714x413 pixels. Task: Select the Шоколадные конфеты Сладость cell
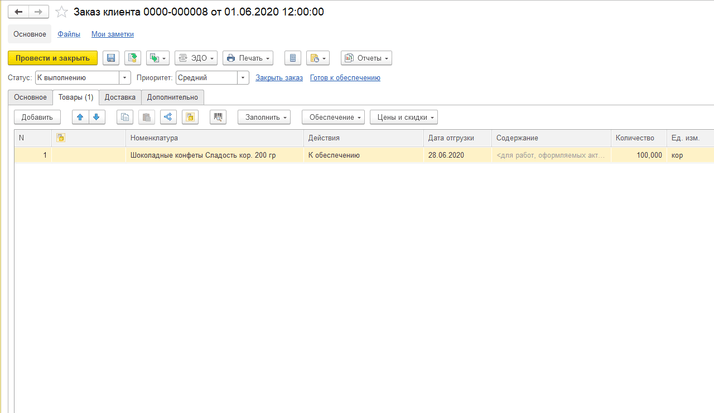214,155
